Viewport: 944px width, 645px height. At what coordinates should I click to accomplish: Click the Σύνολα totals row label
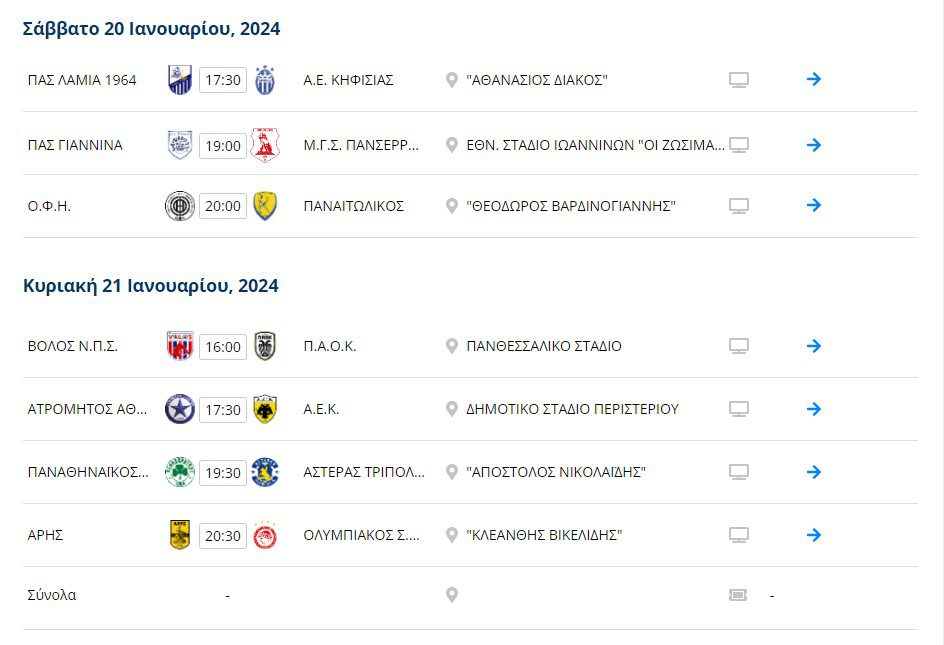[52, 595]
